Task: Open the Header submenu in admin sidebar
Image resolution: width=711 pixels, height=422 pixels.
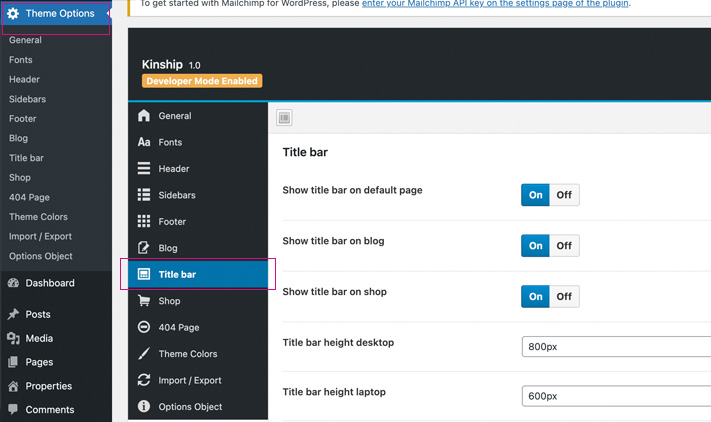Action: click(x=24, y=79)
